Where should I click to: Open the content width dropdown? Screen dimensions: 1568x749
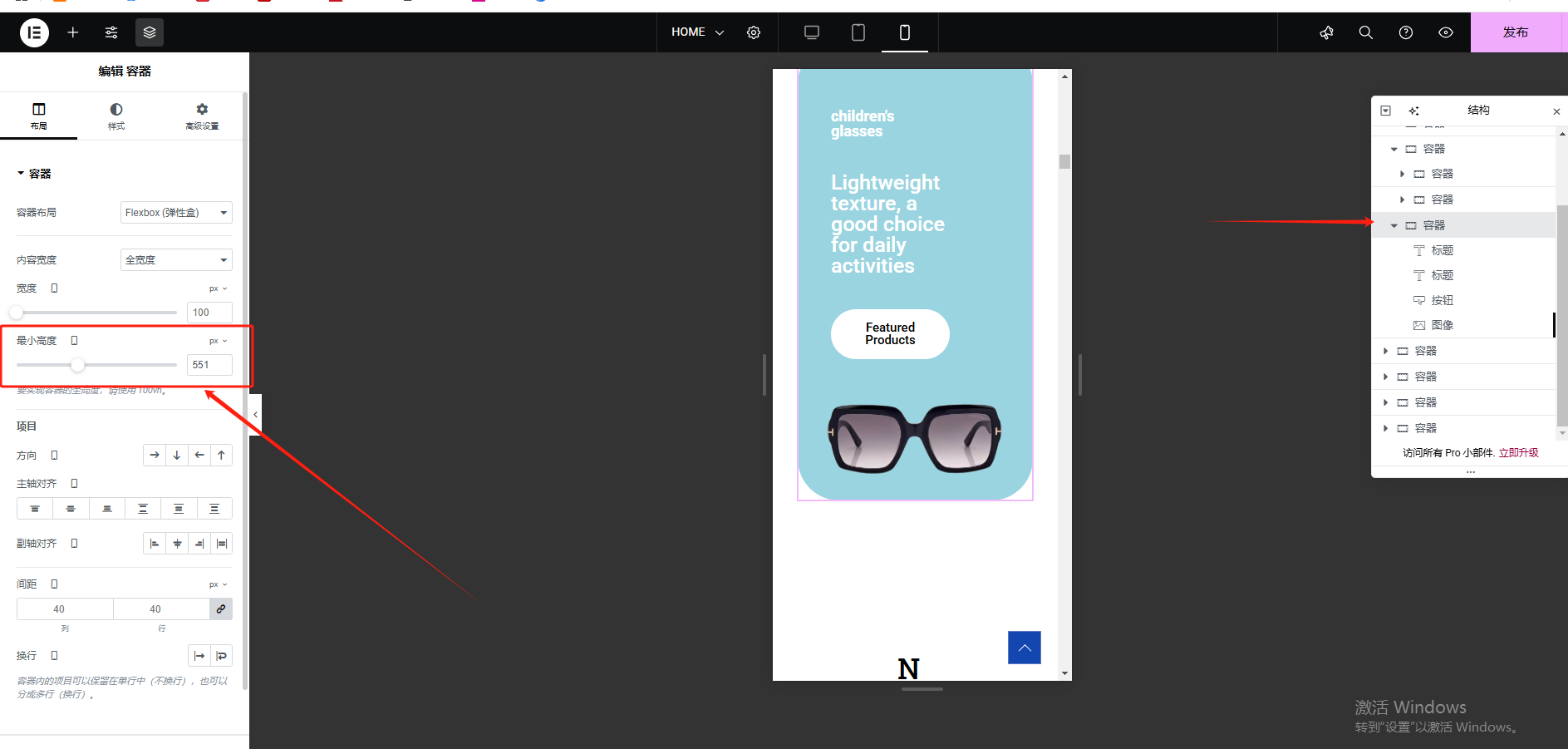(176, 260)
